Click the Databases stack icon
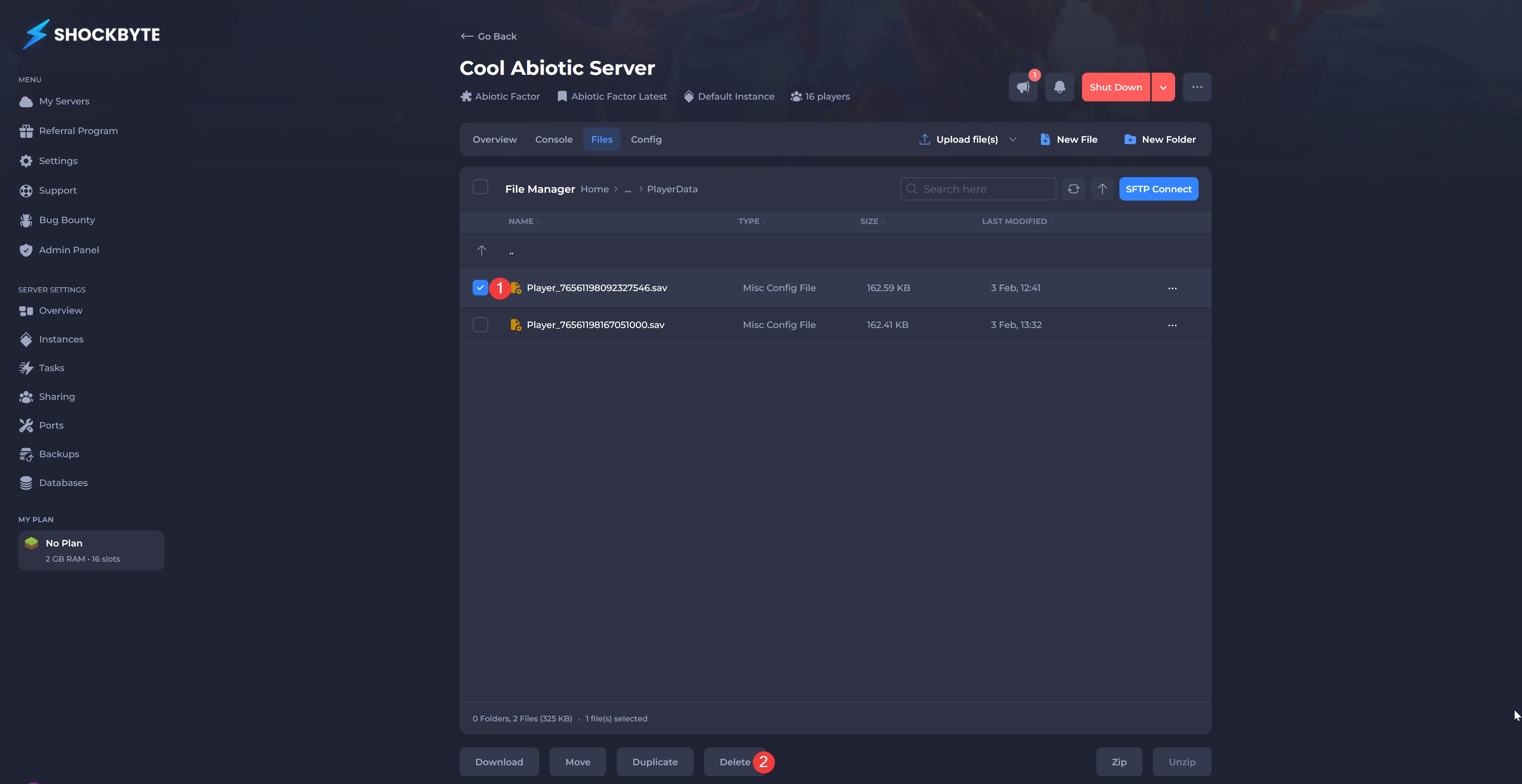1522x784 pixels. (26, 482)
